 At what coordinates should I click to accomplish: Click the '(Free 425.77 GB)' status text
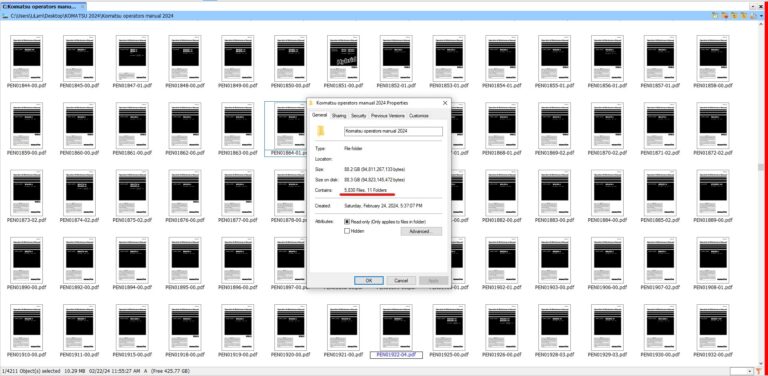click(x=169, y=372)
